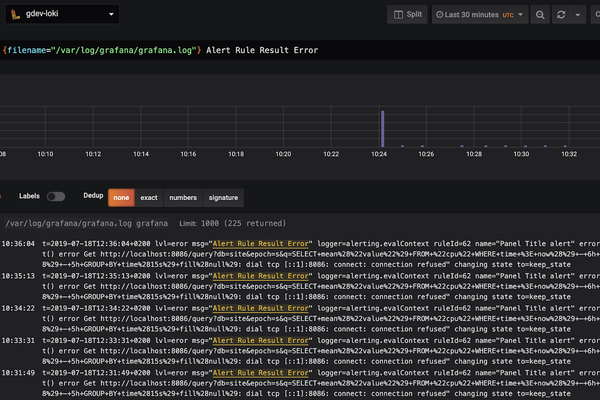
Task: Zoom out the time range with magnifier
Action: point(540,15)
